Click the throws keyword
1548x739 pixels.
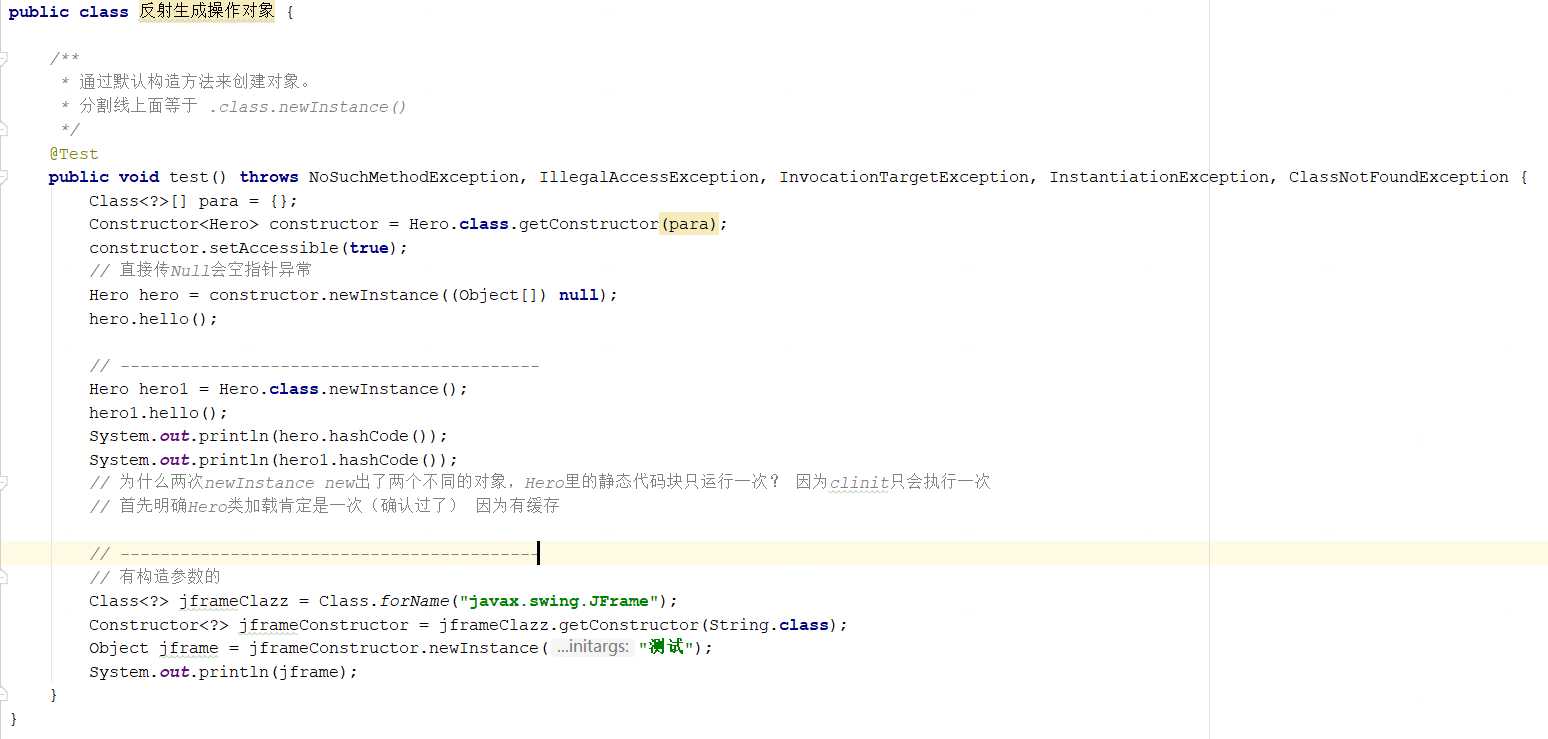[269, 177]
